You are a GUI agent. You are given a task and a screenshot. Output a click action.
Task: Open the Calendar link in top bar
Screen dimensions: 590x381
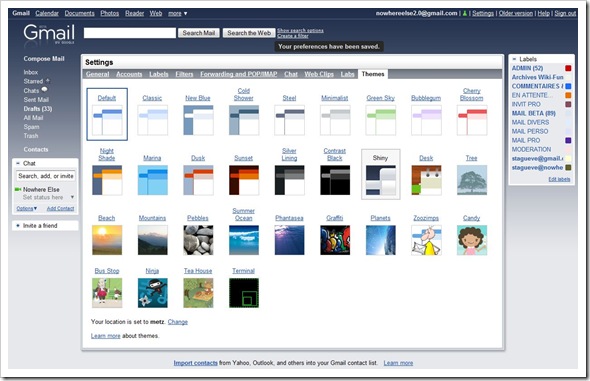click(47, 14)
